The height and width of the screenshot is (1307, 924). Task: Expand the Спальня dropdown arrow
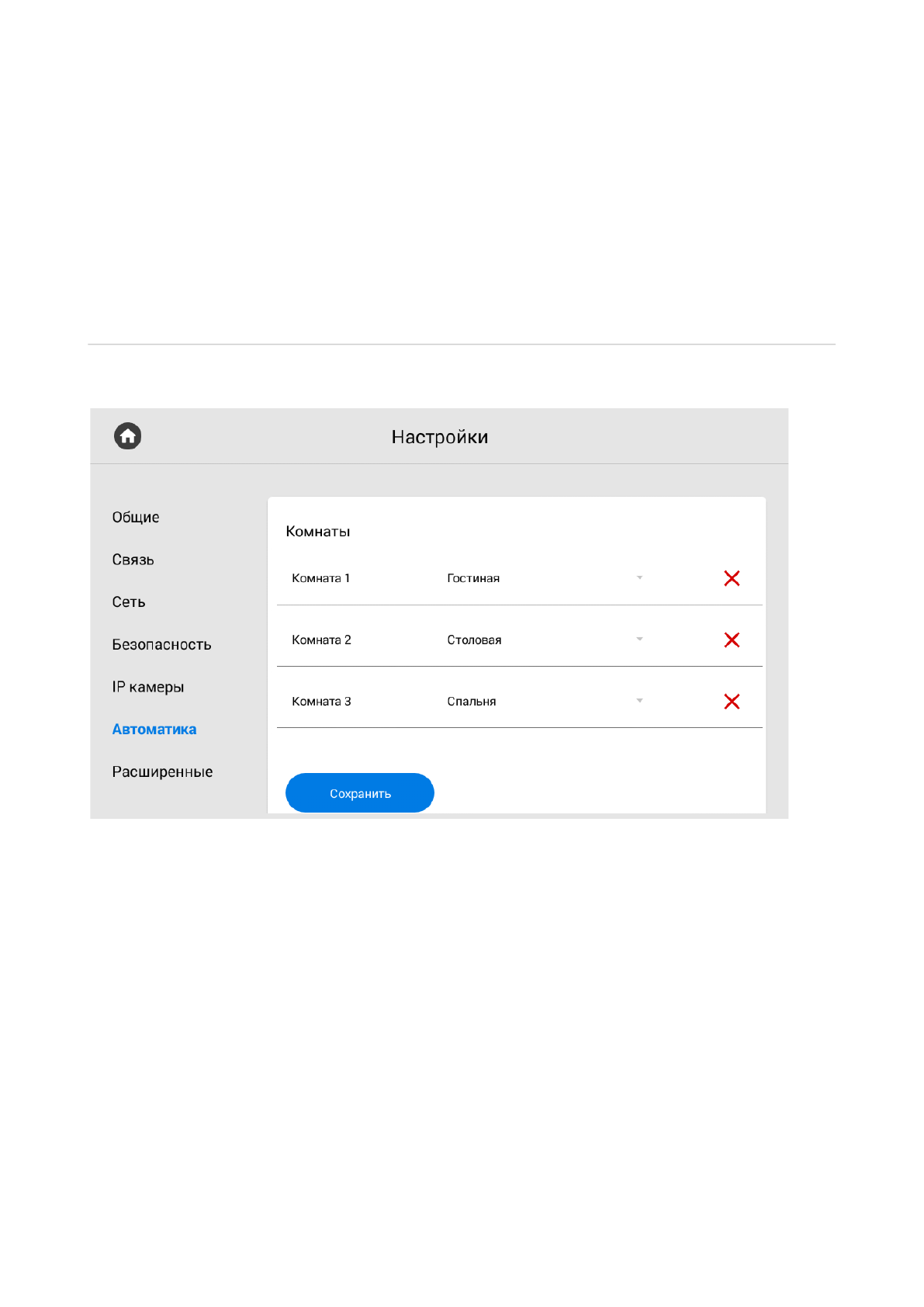pyautogui.click(x=639, y=701)
